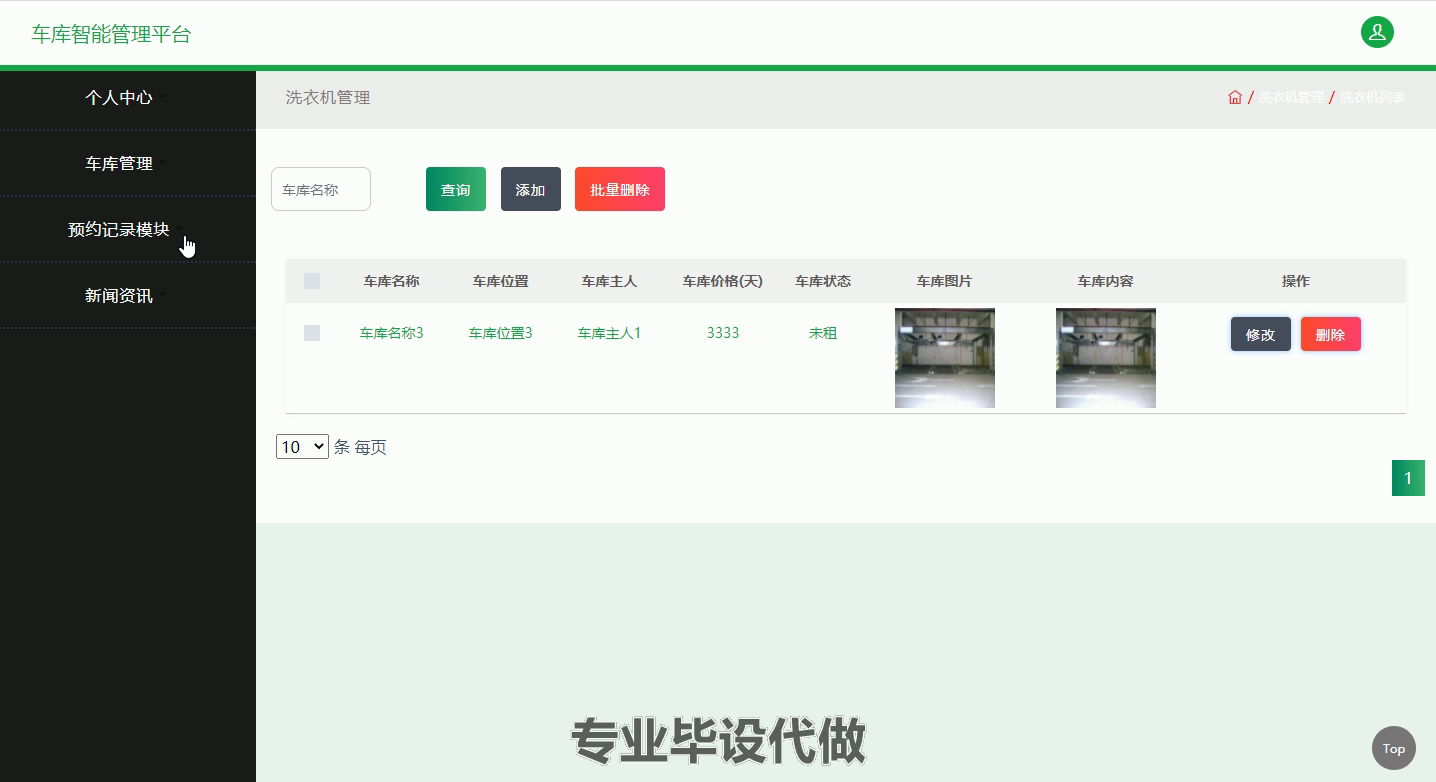Click the 修改 button for 车库名称3
The width and height of the screenshot is (1436, 782).
tap(1261, 334)
